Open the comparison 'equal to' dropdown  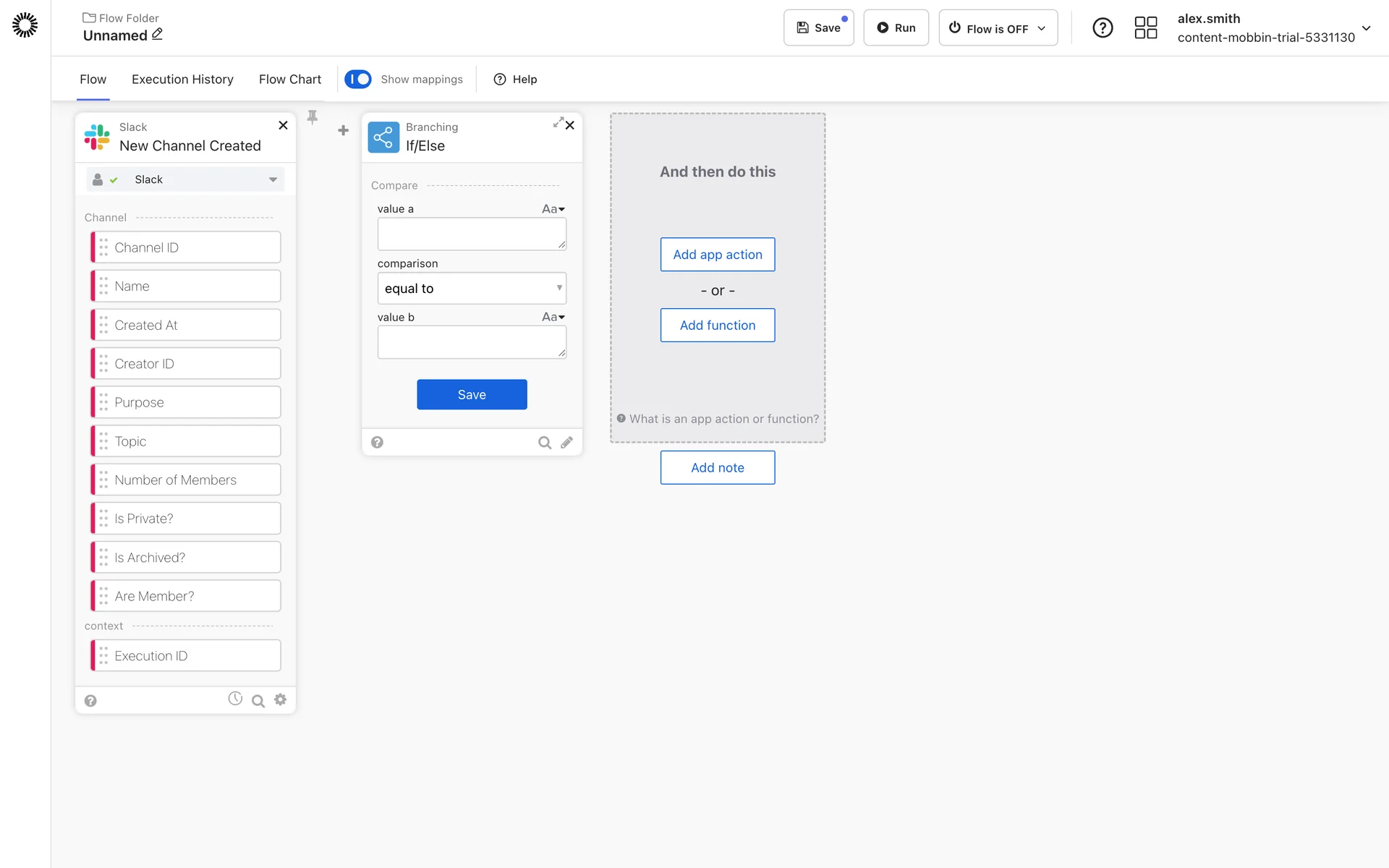[x=472, y=289]
